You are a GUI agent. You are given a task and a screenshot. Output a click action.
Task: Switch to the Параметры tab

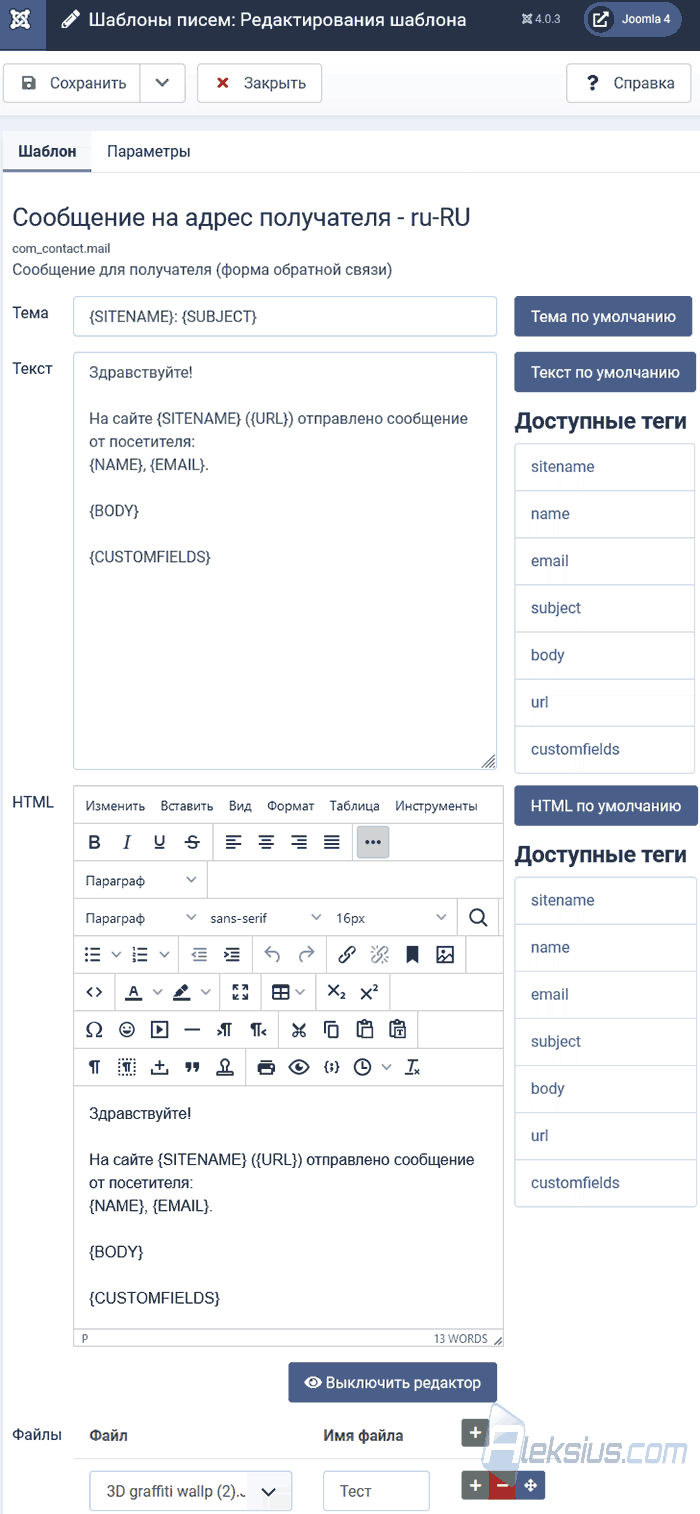coord(149,152)
